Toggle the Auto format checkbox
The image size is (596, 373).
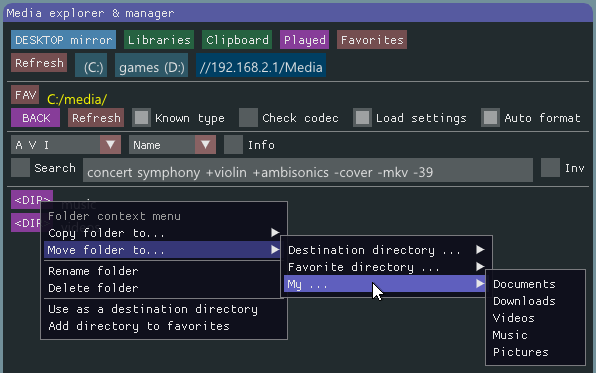[490, 118]
